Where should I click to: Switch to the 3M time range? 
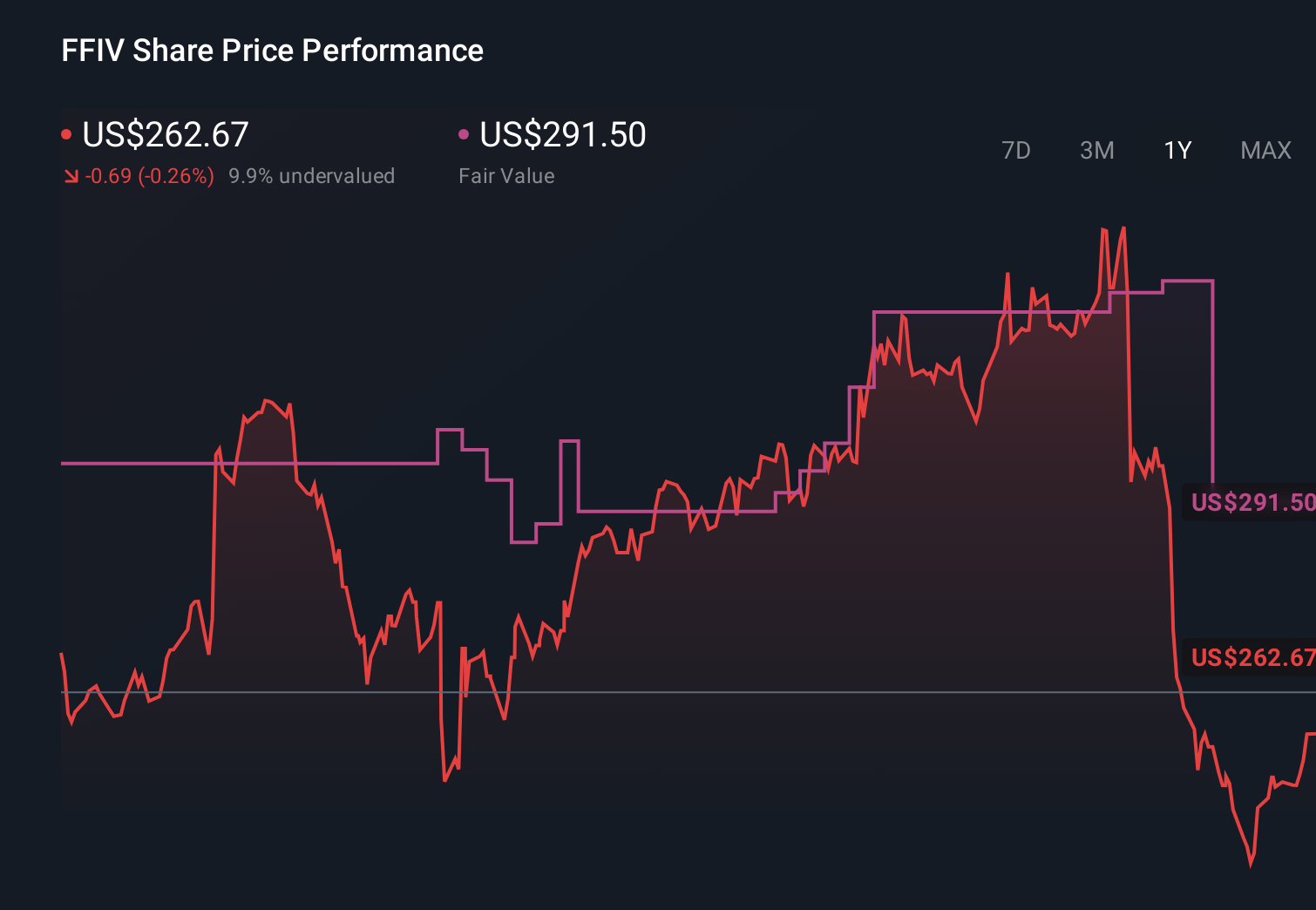(x=1096, y=150)
